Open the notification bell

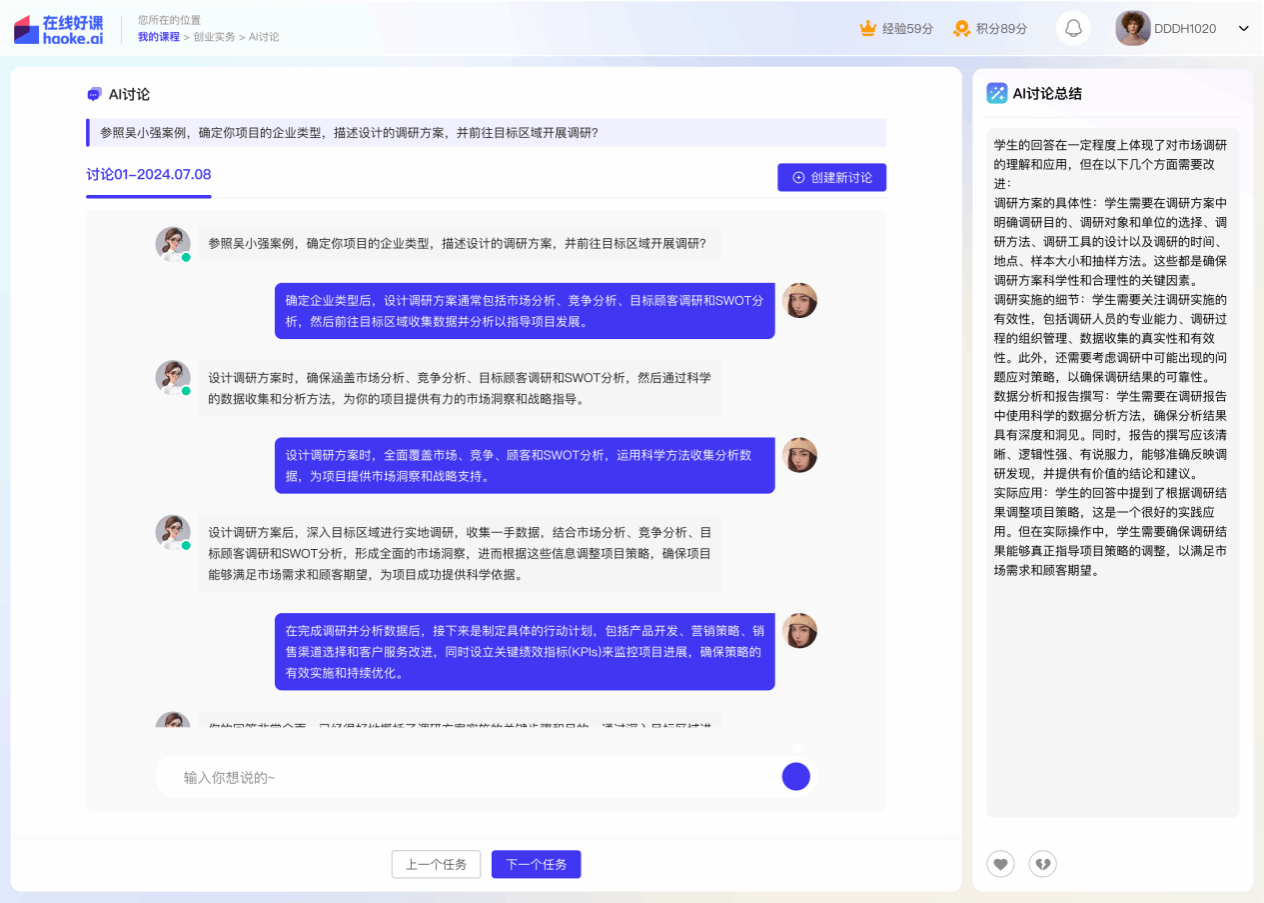[x=1073, y=28]
